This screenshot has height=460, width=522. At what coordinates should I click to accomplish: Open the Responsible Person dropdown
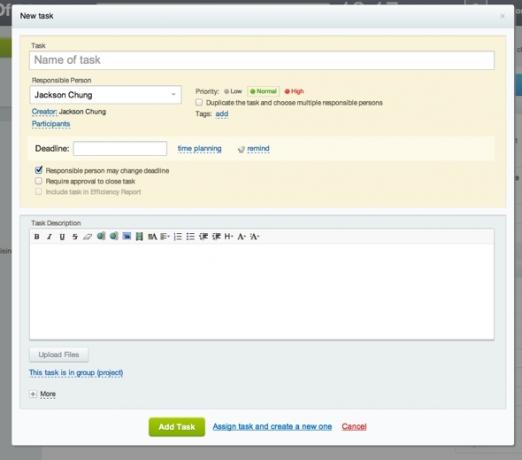tap(106, 95)
